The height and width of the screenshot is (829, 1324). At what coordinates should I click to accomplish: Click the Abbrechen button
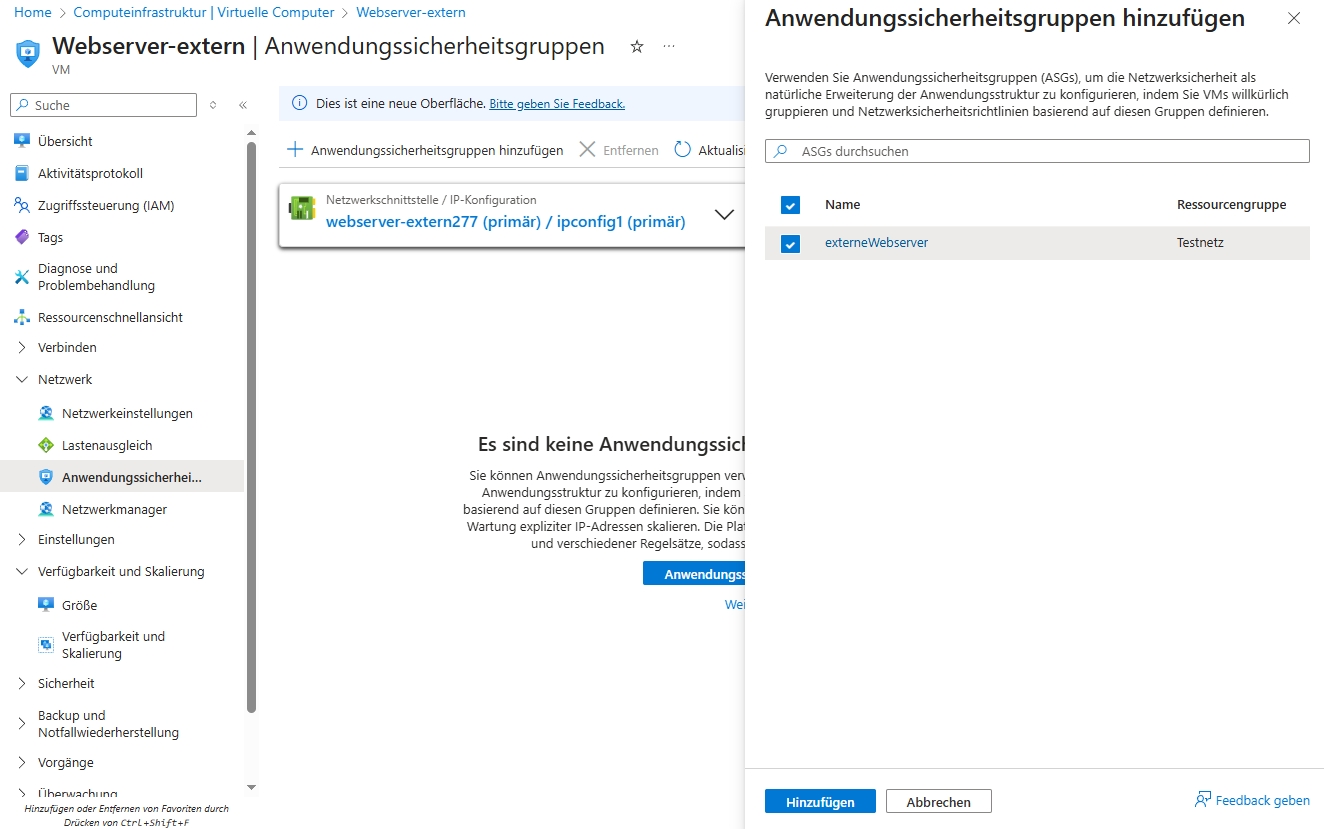click(x=938, y=802)
